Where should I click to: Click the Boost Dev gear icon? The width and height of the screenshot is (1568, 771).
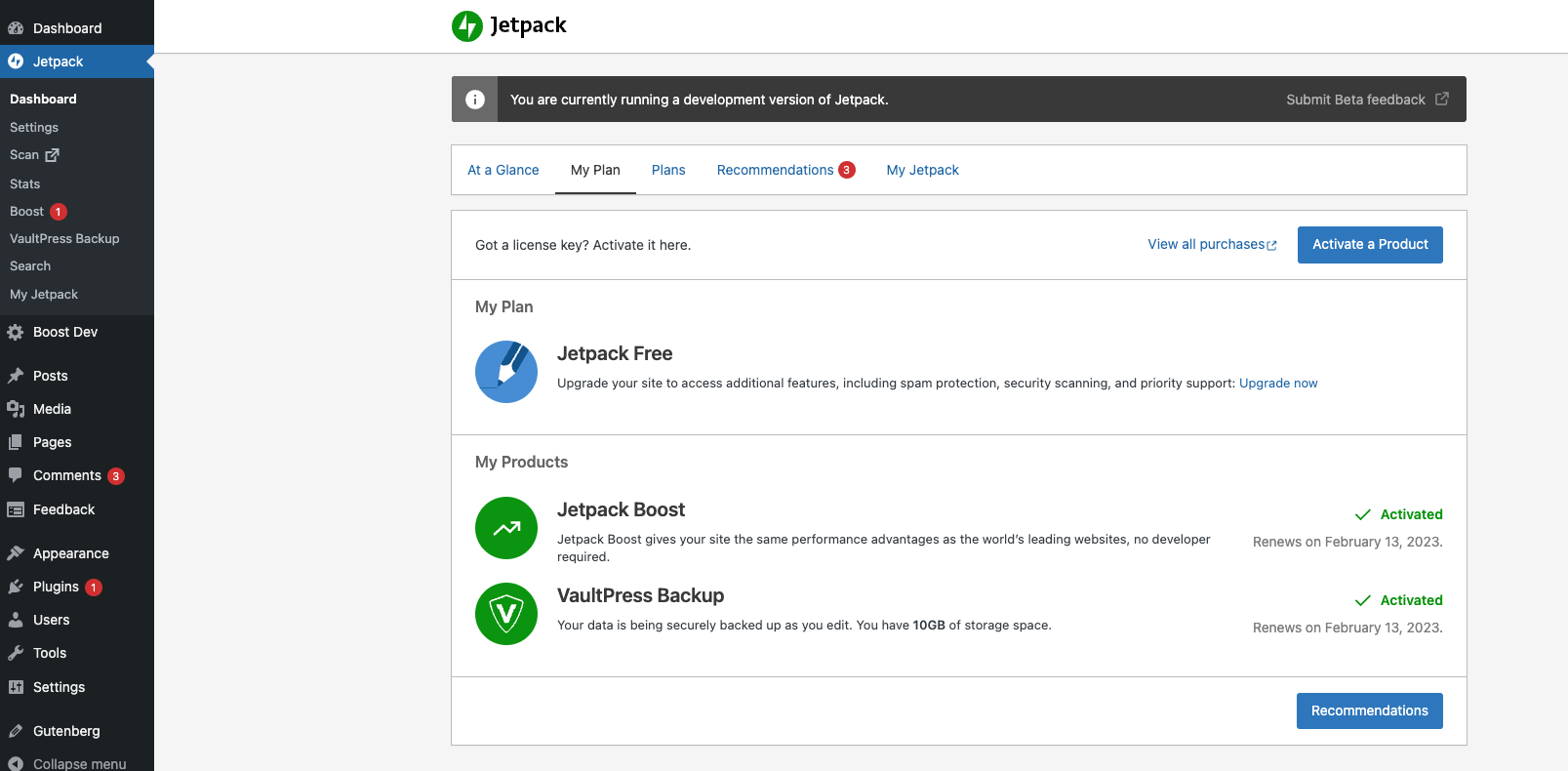click(16, 332)
